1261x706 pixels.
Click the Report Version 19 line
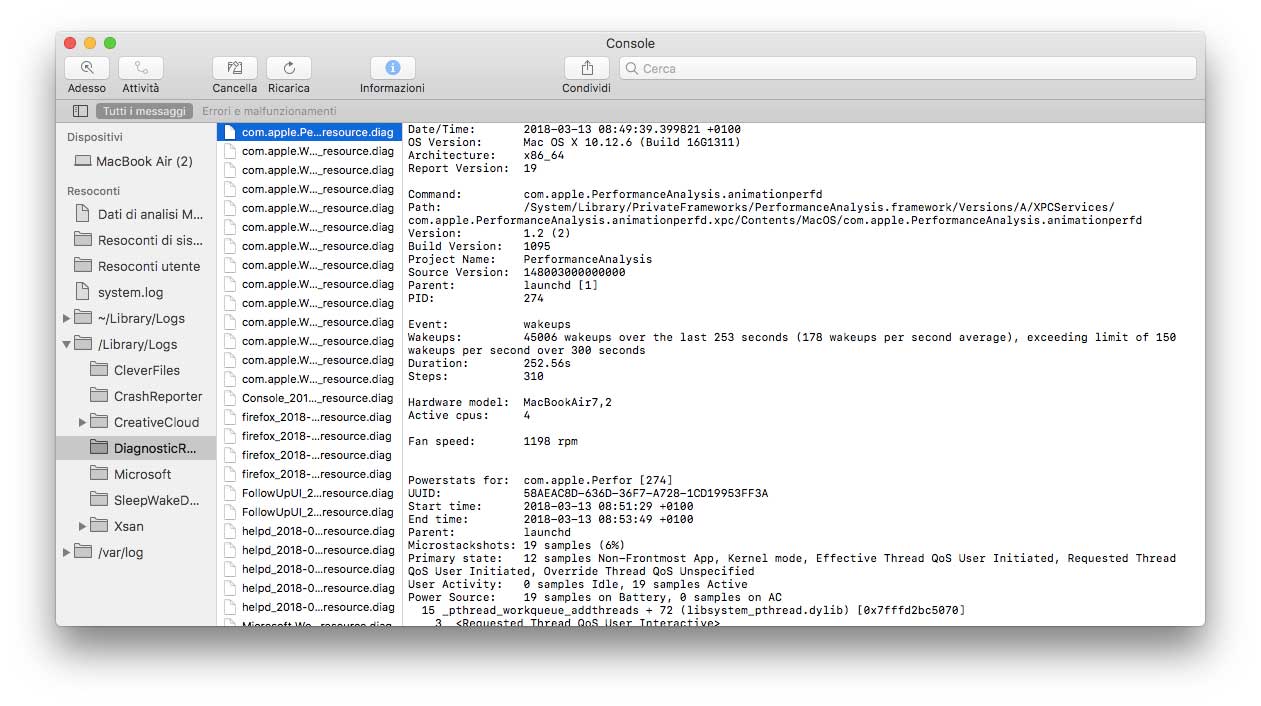472,168
